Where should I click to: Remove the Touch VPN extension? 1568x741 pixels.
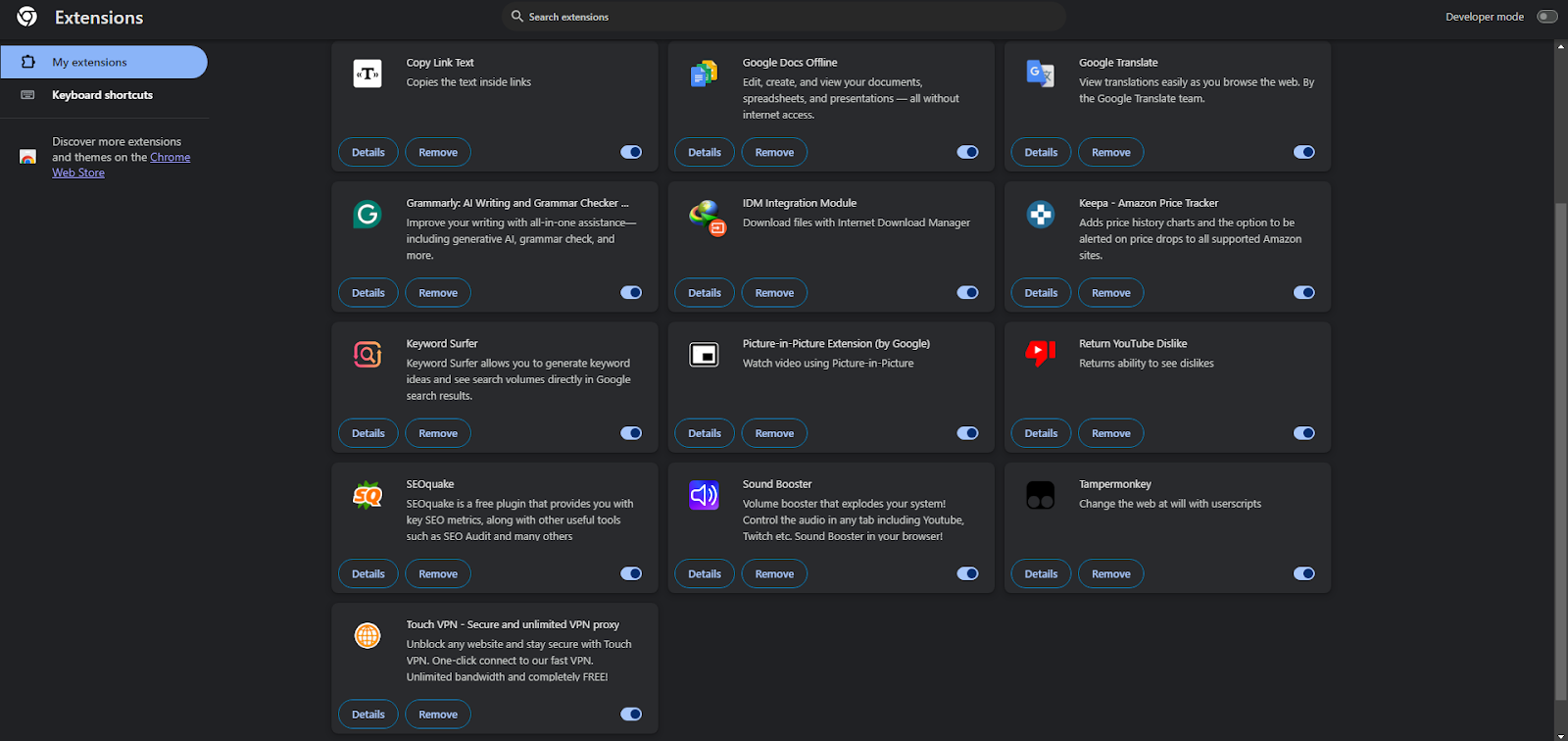point(438,715)
